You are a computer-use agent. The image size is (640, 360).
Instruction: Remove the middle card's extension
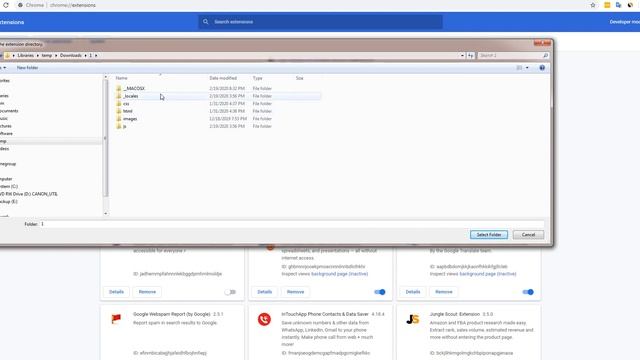coord(296,292)
